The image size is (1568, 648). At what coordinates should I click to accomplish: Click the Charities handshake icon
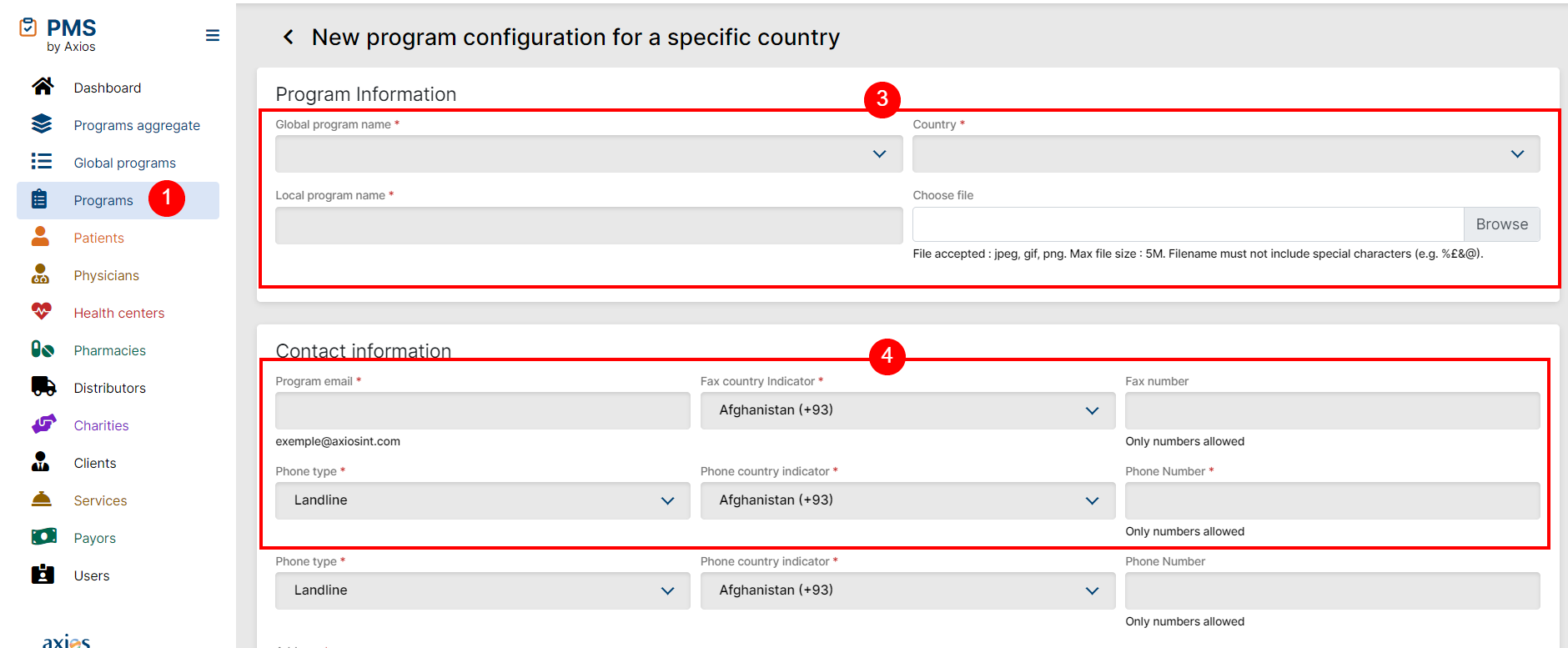coord(43,424)
